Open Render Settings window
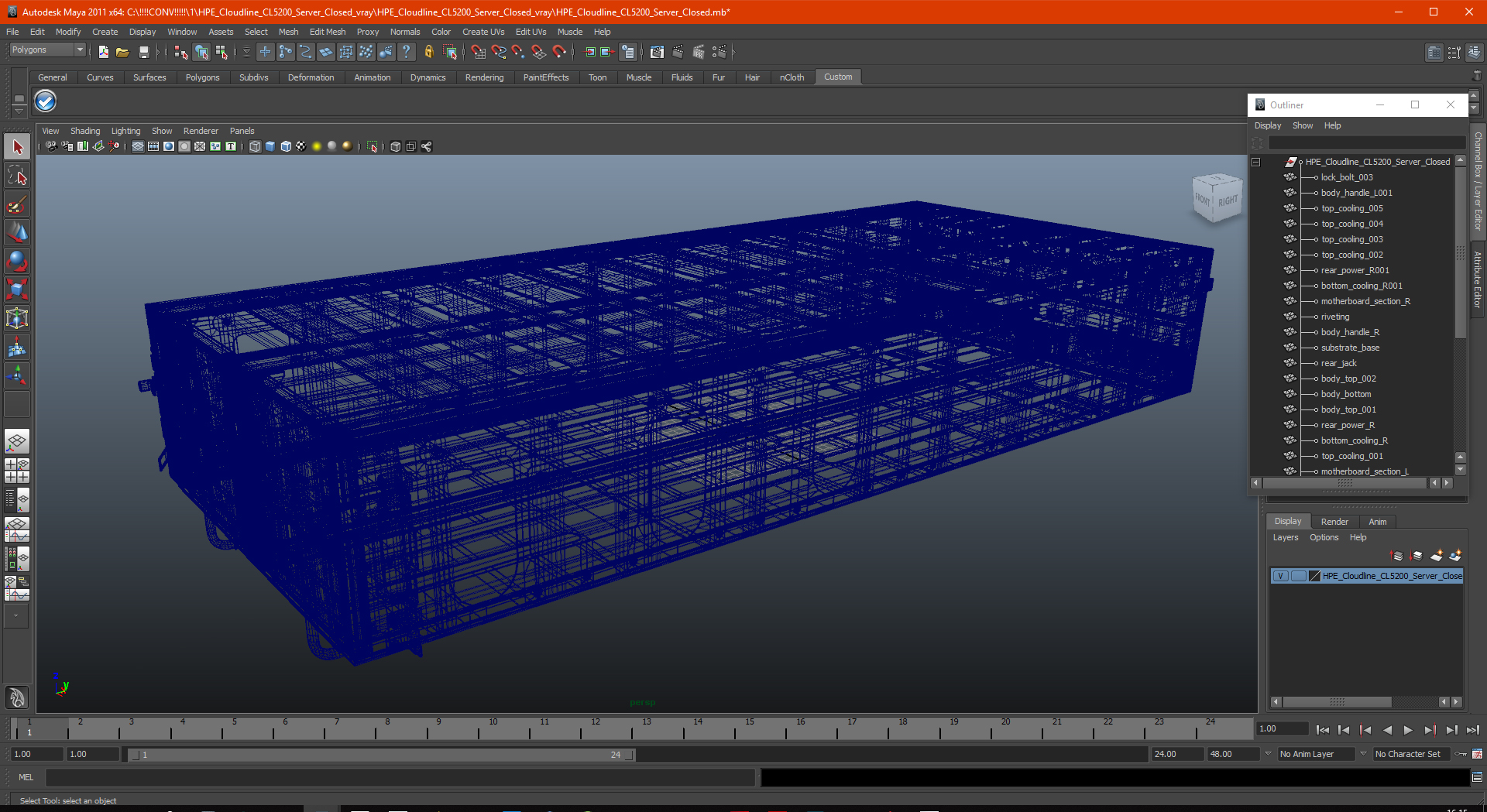The width and height of the screenshot is (1487, 812). [x=719, y=52]
